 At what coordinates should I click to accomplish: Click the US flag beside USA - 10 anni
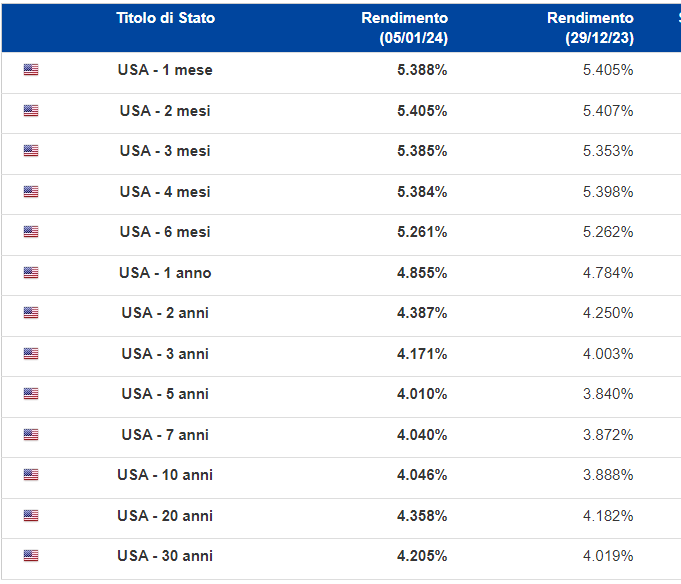[31, 475]
